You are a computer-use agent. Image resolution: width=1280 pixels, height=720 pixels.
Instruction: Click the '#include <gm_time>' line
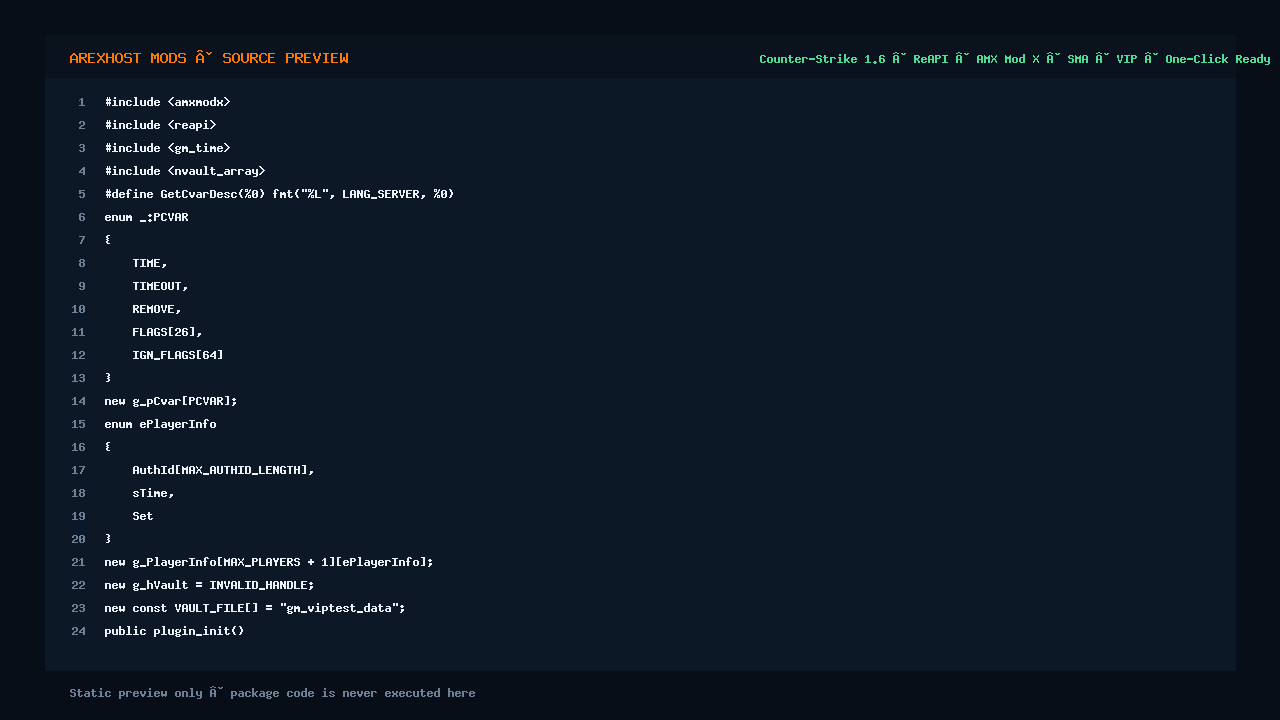pyautogui.click(x=167, y=148)
